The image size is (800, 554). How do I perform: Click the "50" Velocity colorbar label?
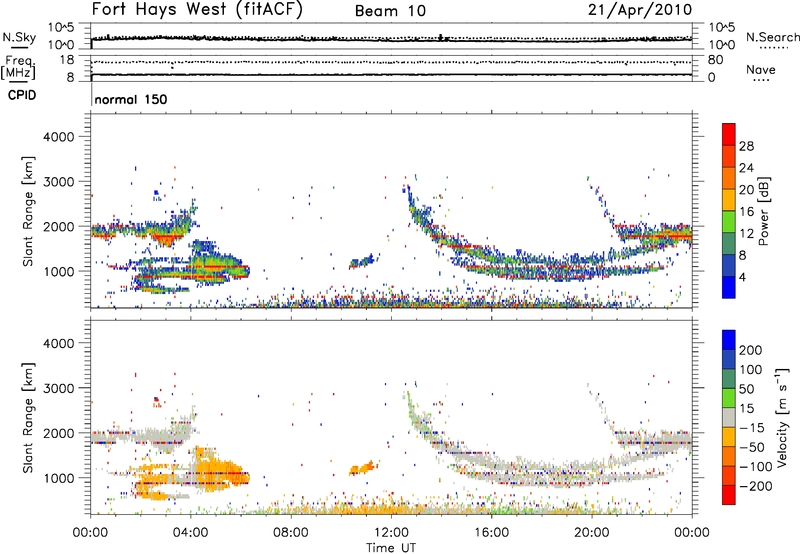[x=746, y=389]
